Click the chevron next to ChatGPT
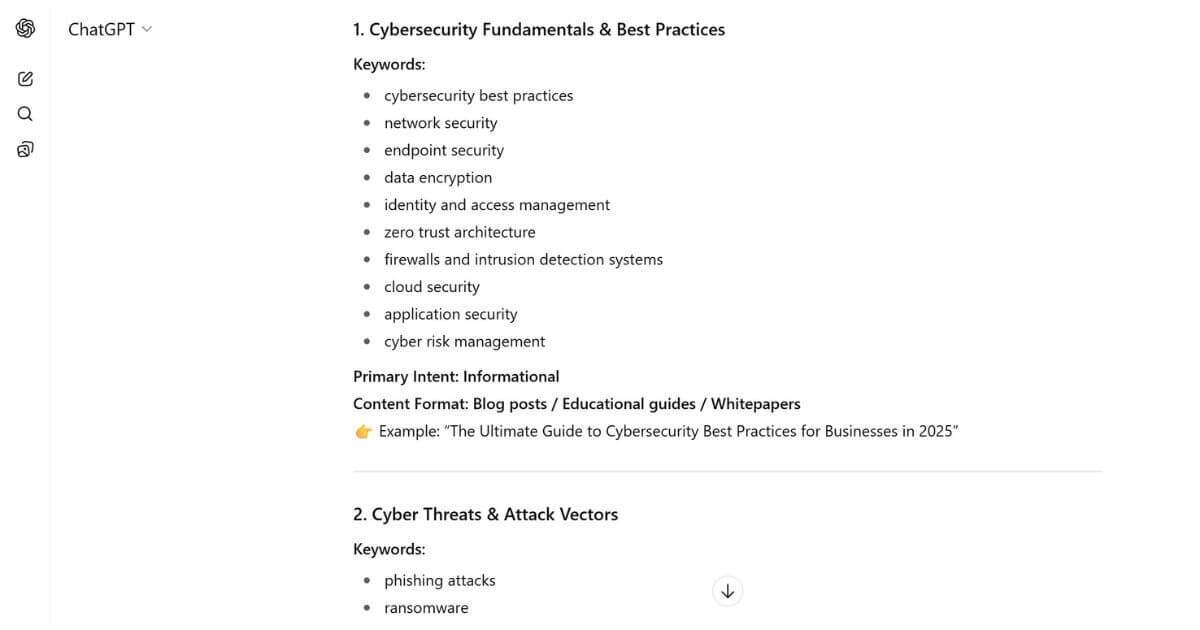 [147, 30]
